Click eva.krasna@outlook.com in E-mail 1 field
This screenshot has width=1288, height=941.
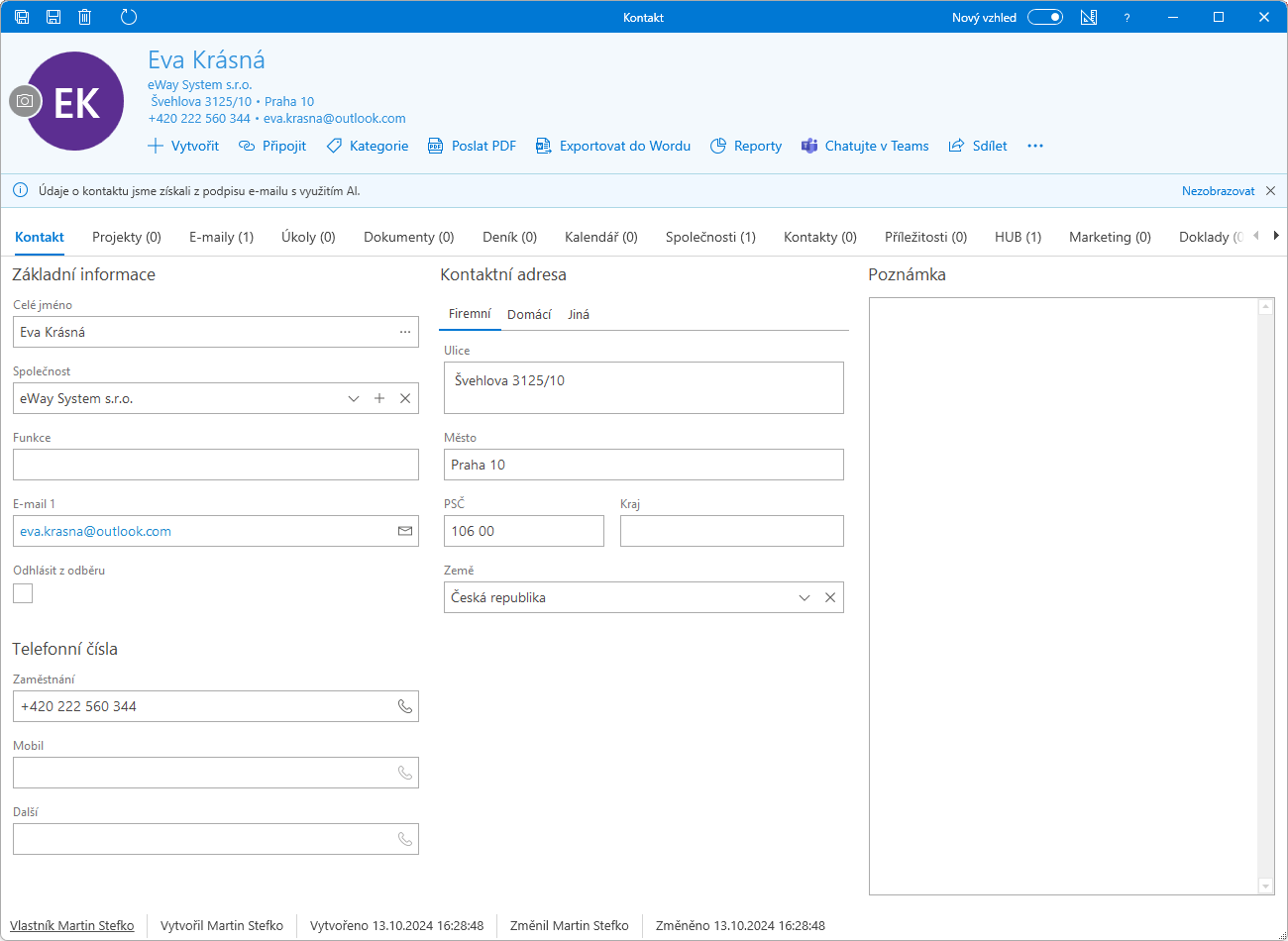coord(95,531)
